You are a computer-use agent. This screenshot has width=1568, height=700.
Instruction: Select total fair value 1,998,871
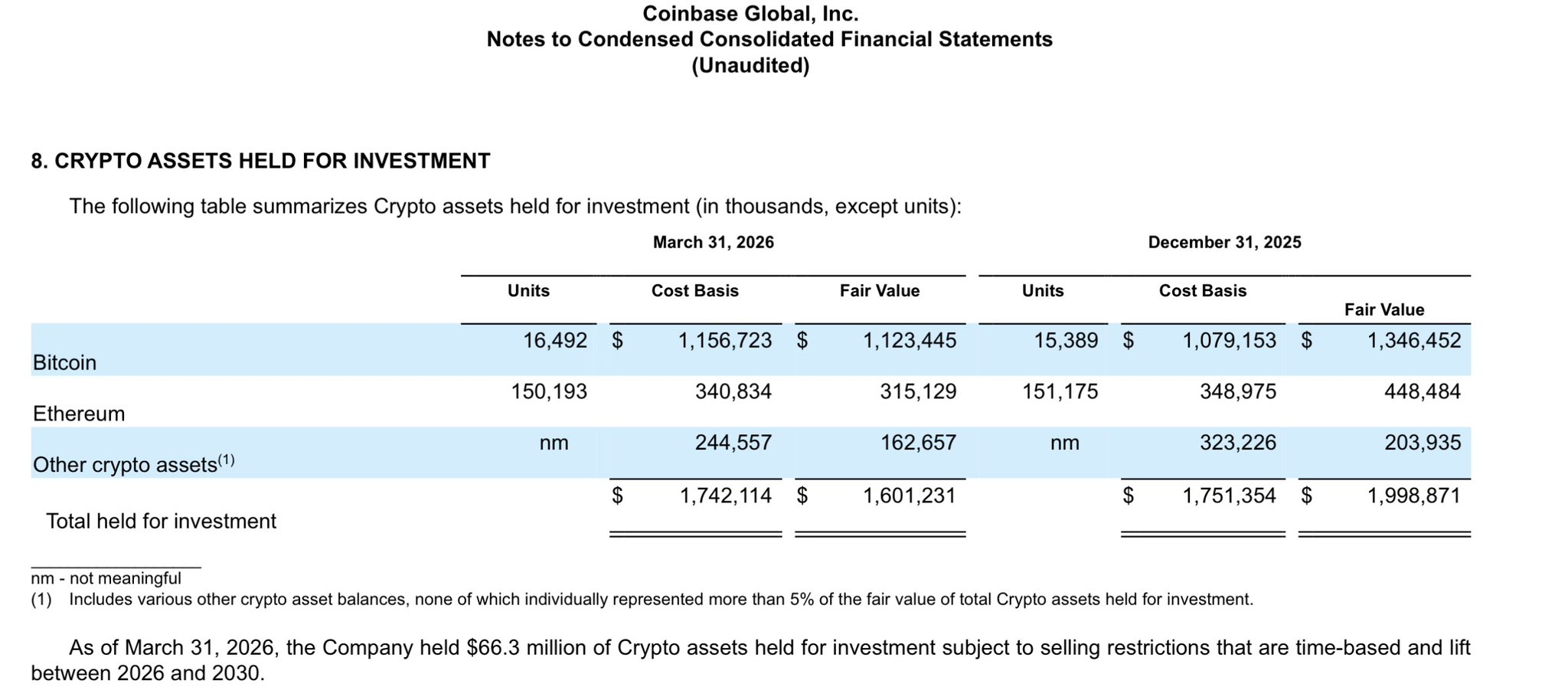(x=1414, y=496)
